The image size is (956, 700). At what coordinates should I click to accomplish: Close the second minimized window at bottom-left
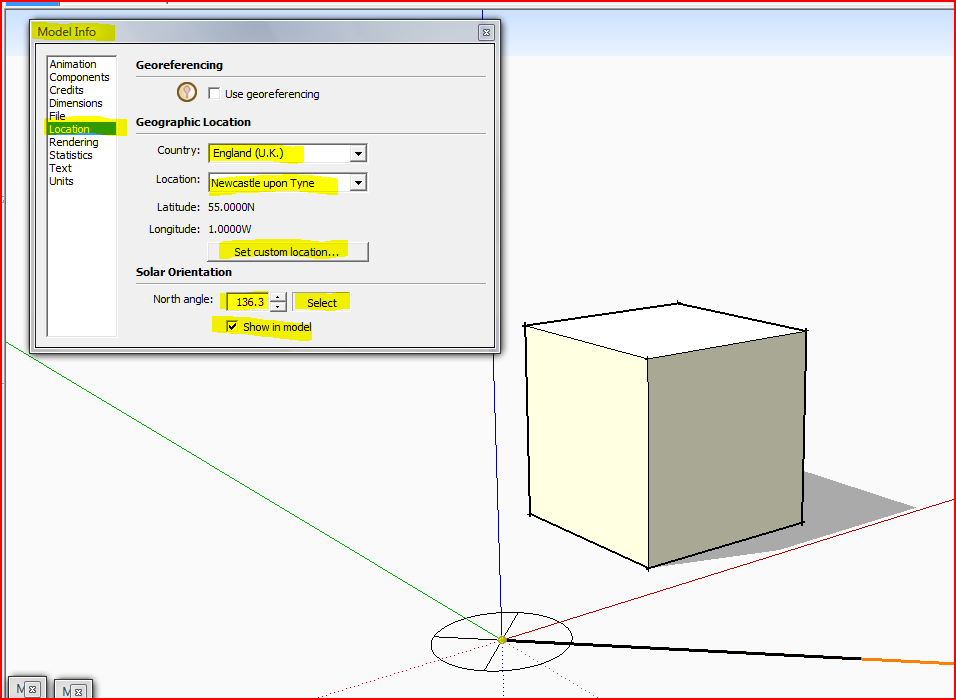(x=78, y=691)
